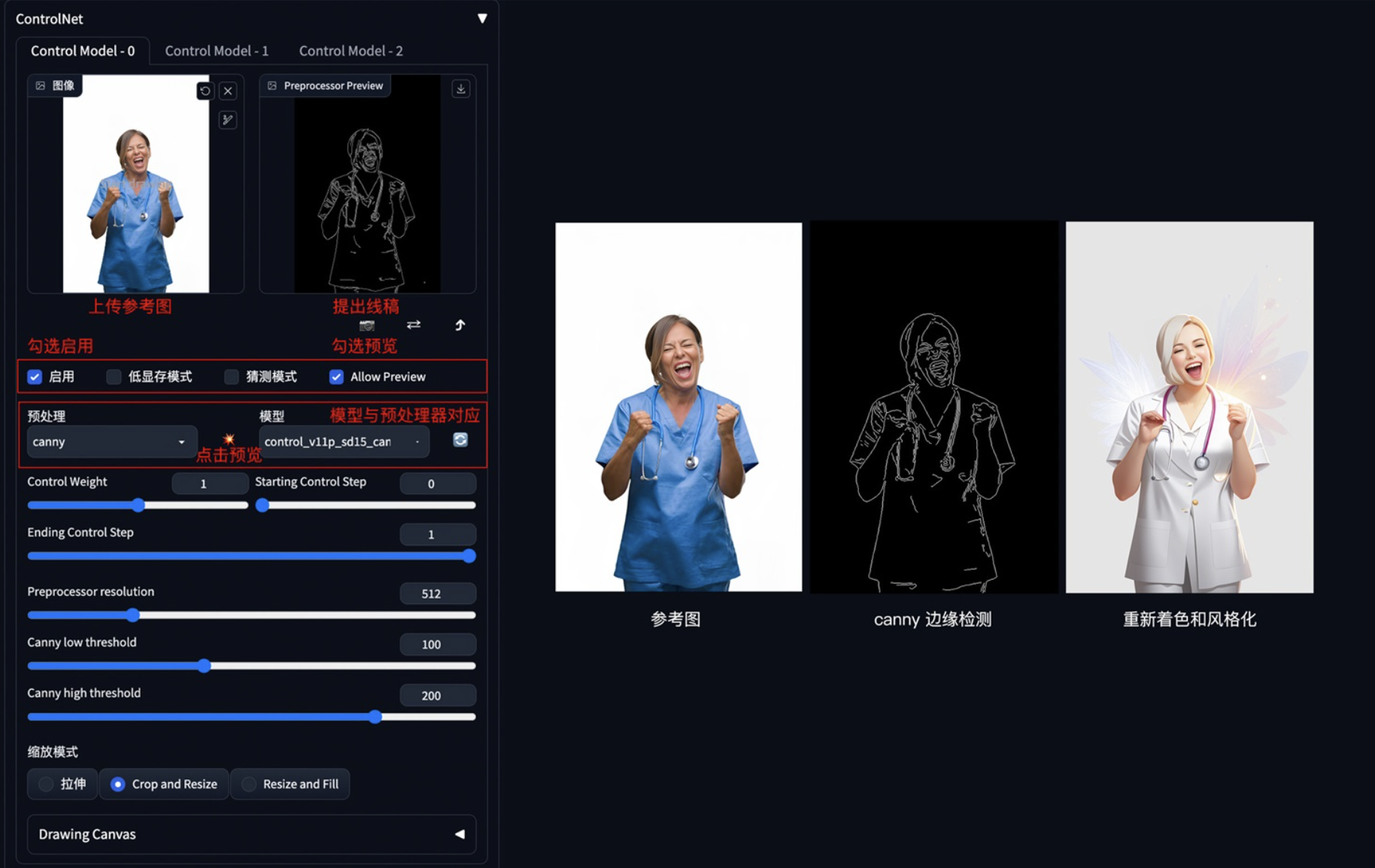Run preprocessor with the explosion icon
The width and height of the screenshot is (1375, 868).
pyautogui.click(x=229, y=439)
